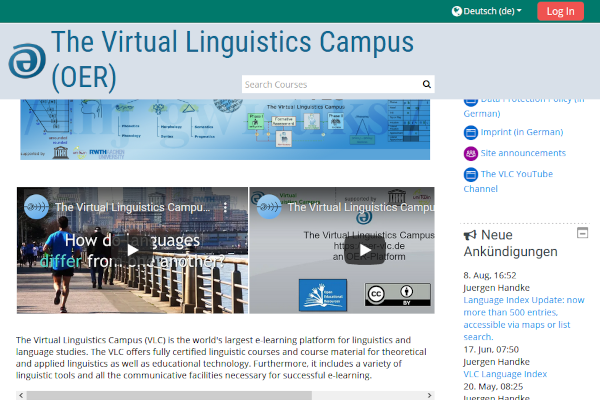Click the search magnifier icon
This screenshot has width=600, height=400.
pos(427,85)
